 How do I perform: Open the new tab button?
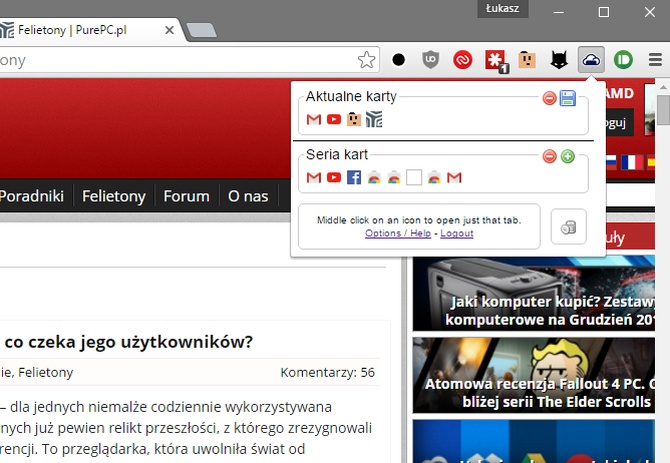[x=201, y=31]
